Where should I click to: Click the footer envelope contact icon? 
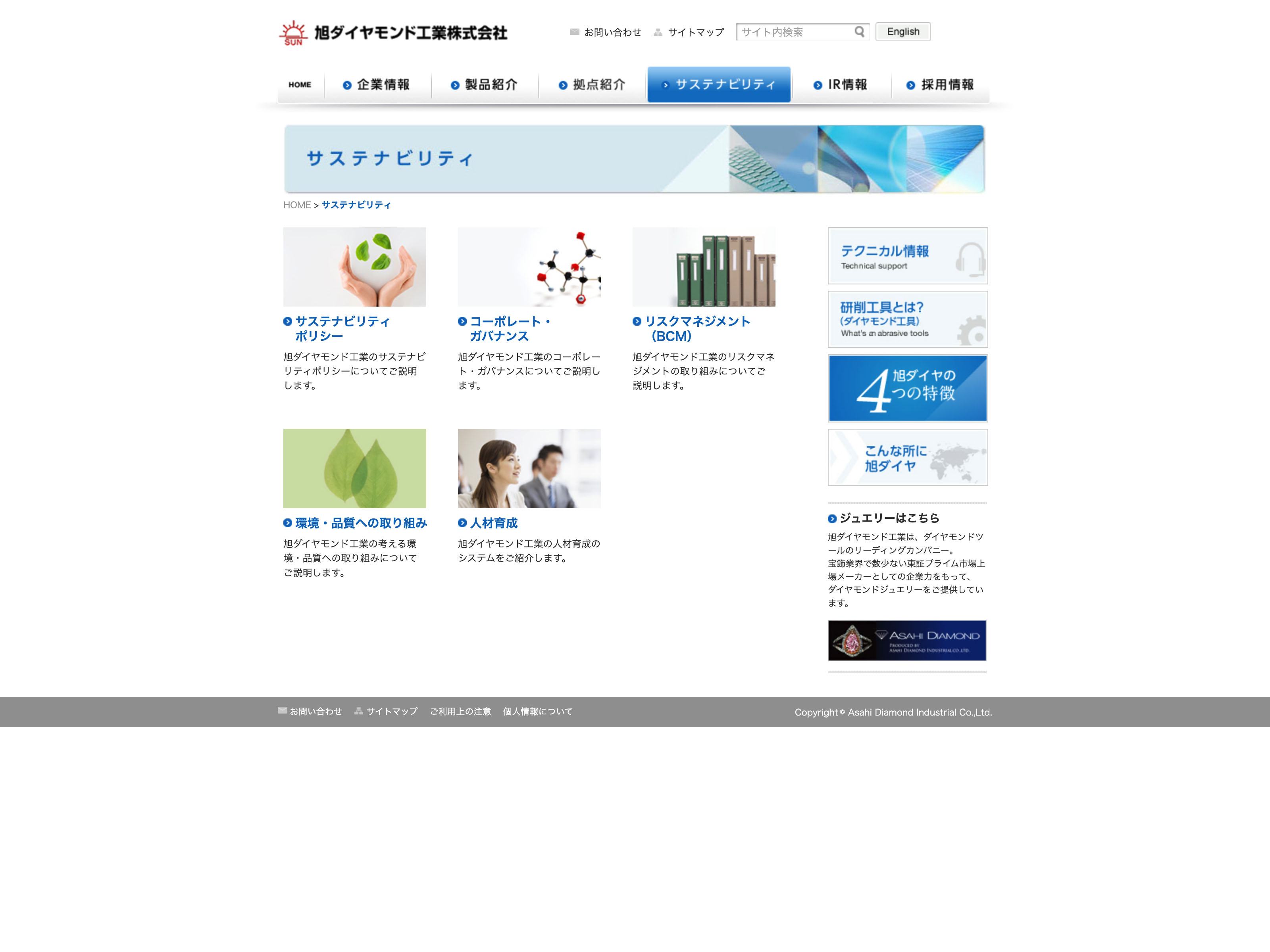point(283,710)
